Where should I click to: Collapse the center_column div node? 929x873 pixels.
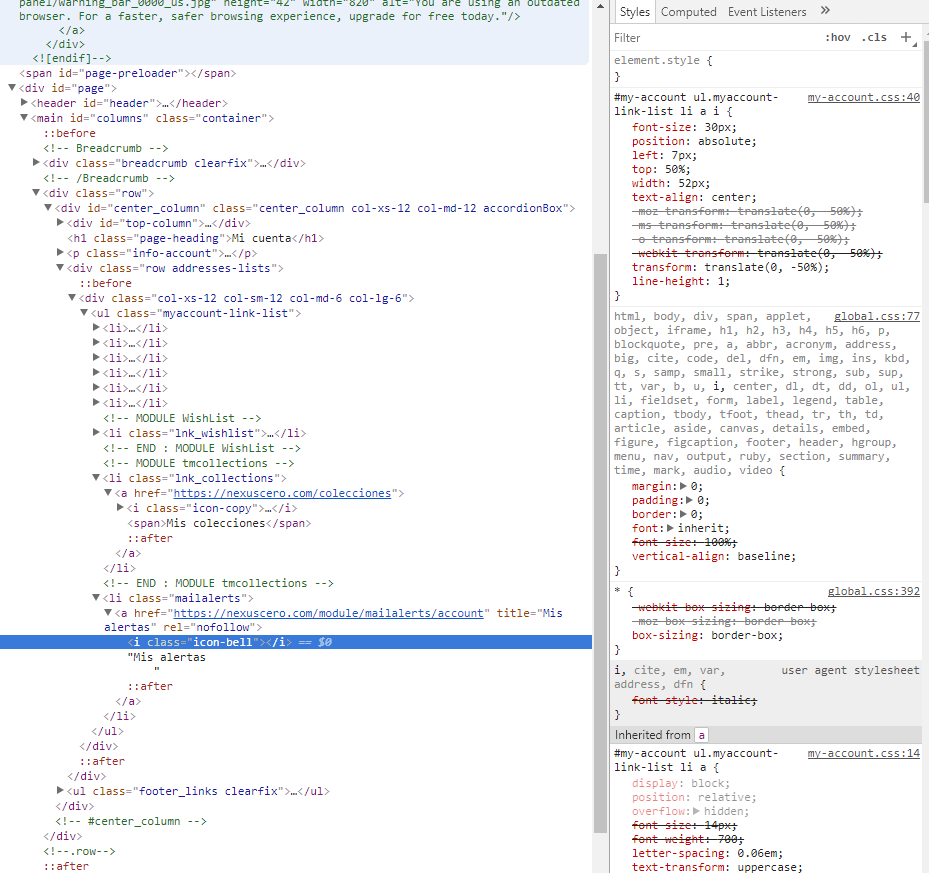(48, 207)
